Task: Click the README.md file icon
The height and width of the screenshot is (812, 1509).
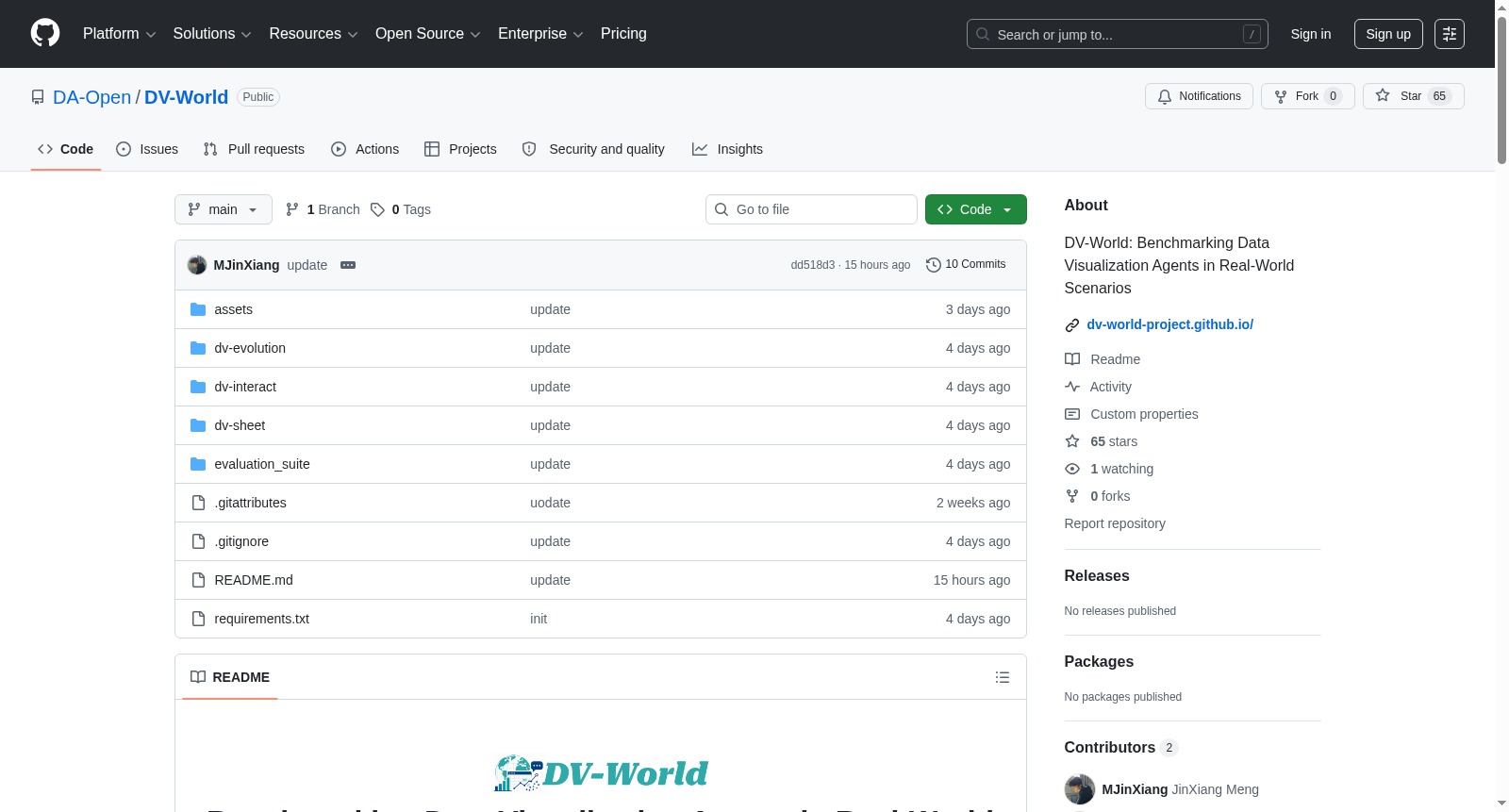Action: pyautogui.click(x=198, y=580)
